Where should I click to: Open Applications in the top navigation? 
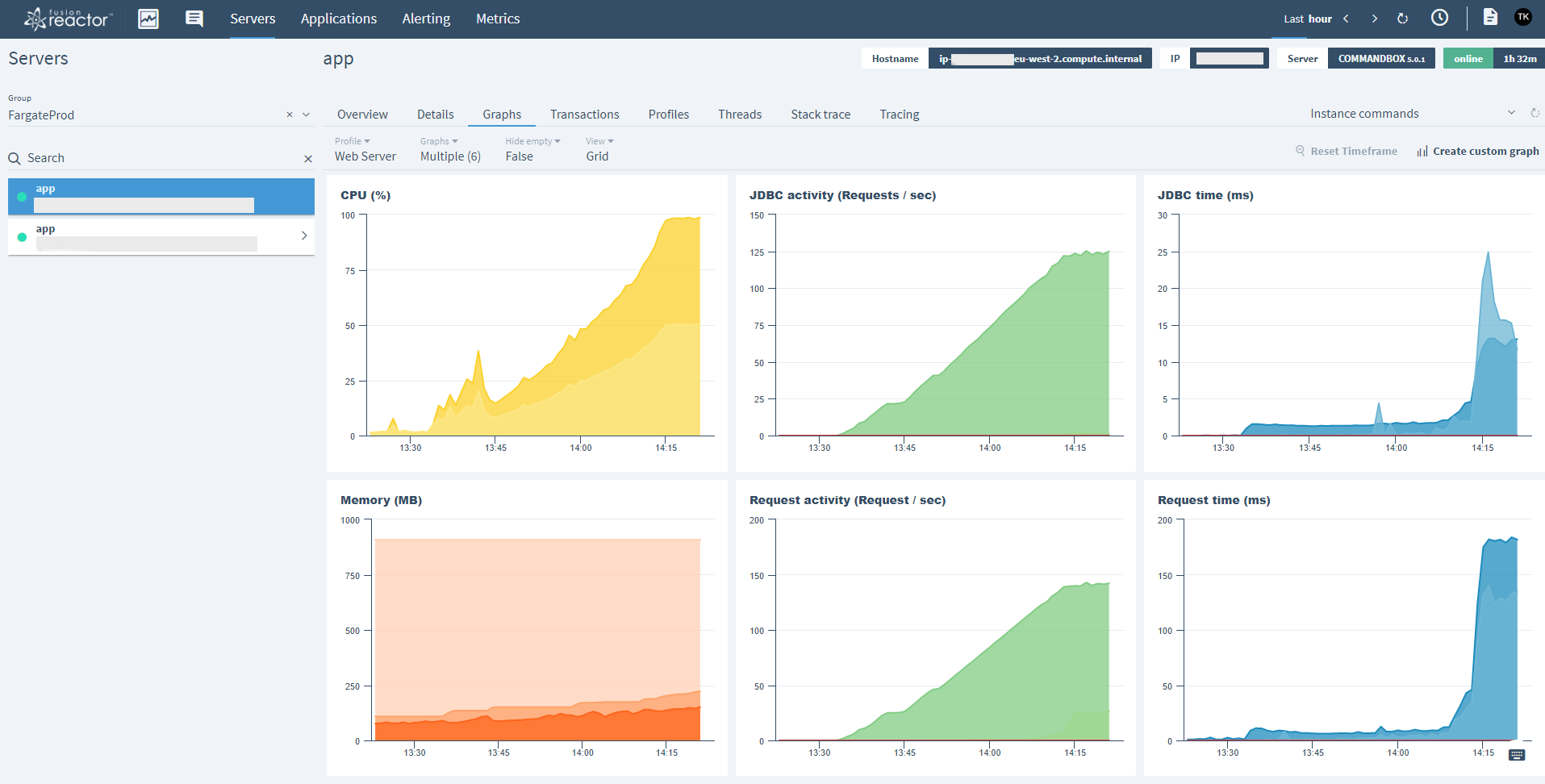[339, 19]
